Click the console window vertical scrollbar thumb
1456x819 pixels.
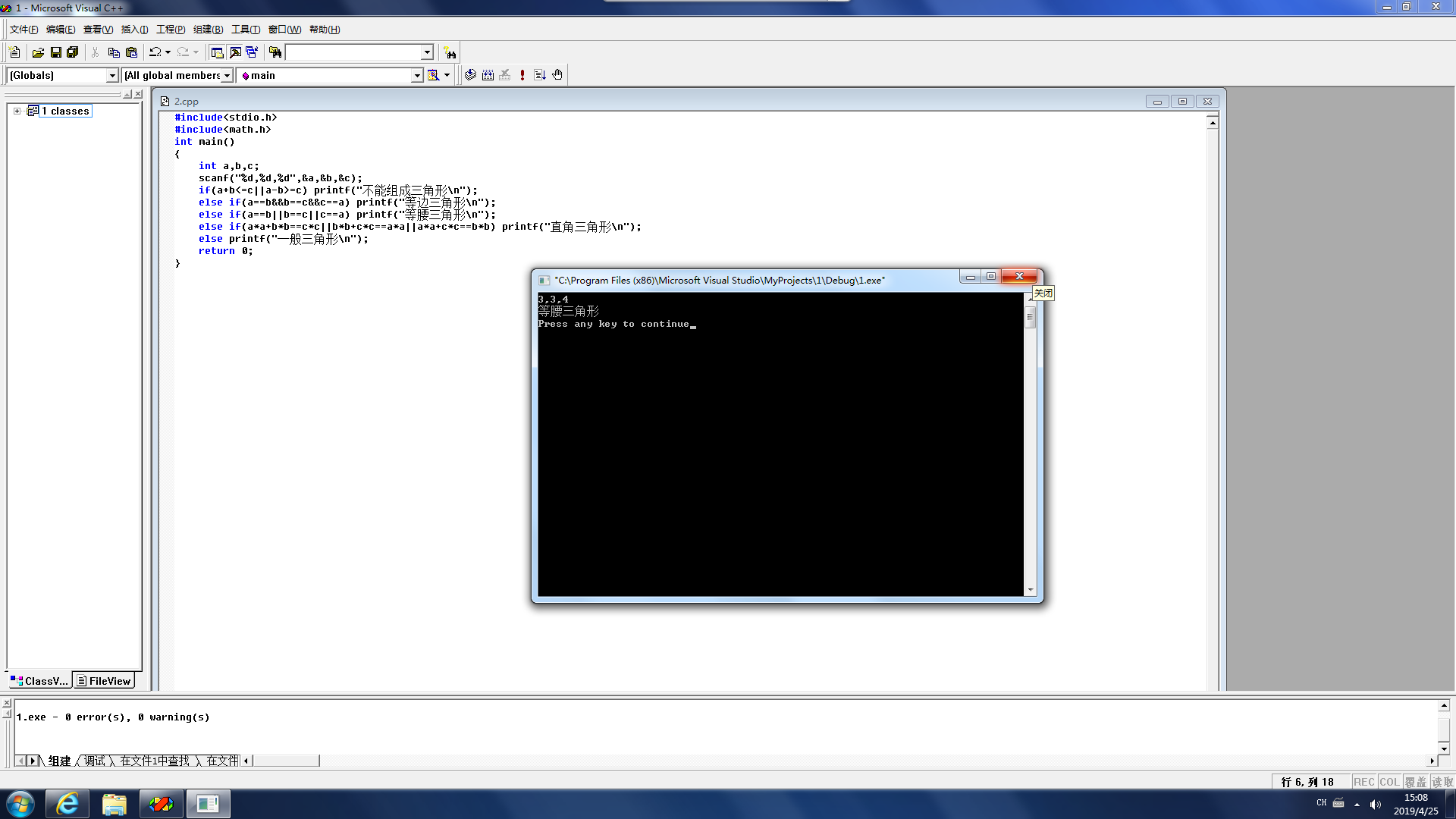point(1030,317)
